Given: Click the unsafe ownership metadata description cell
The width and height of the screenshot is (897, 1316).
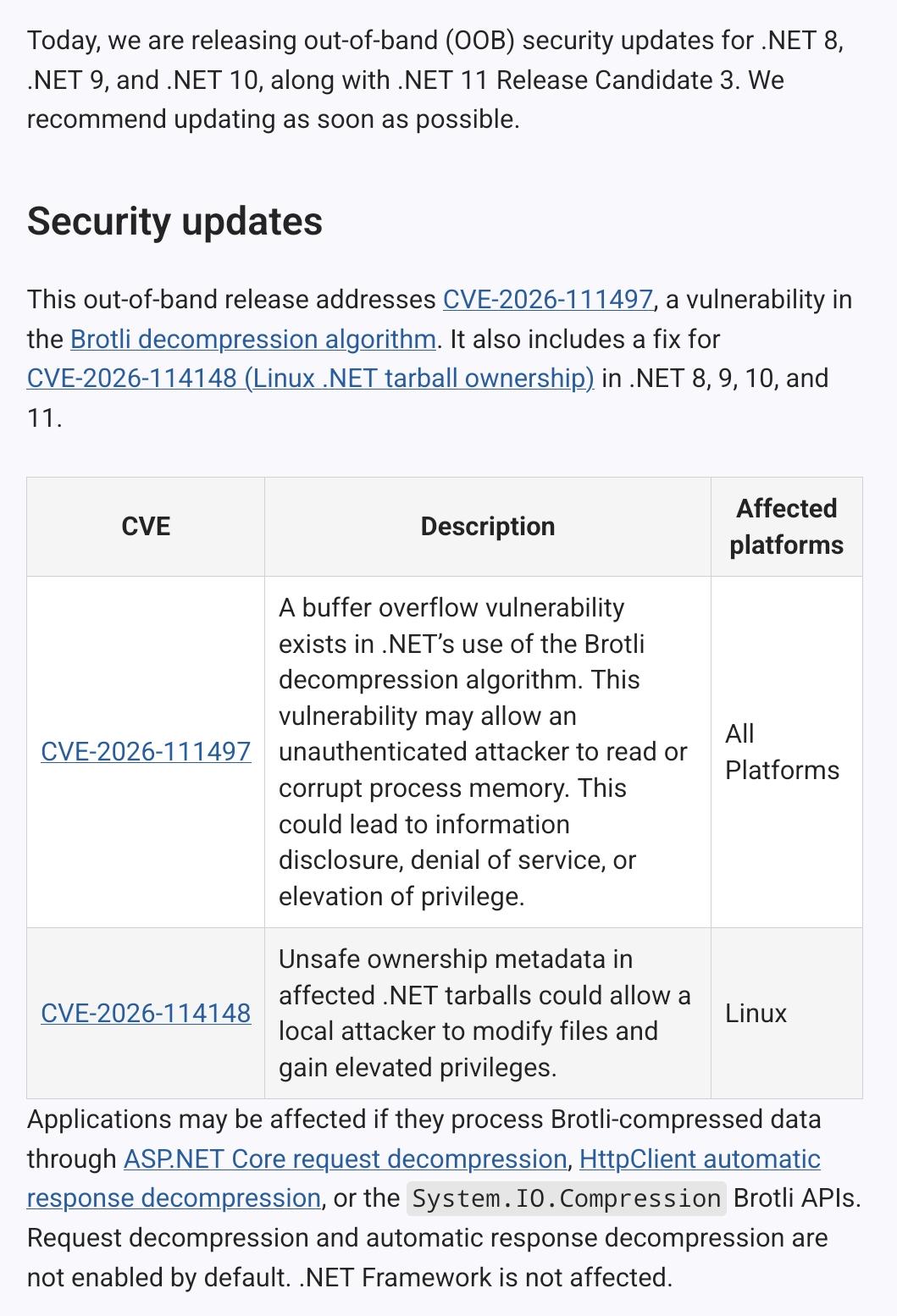Looking at the screenshot, I should click(x=488, y=1014).
